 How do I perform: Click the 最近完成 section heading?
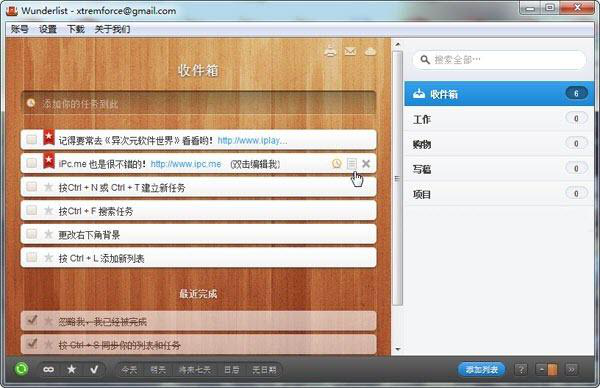[x=198, y=294]
